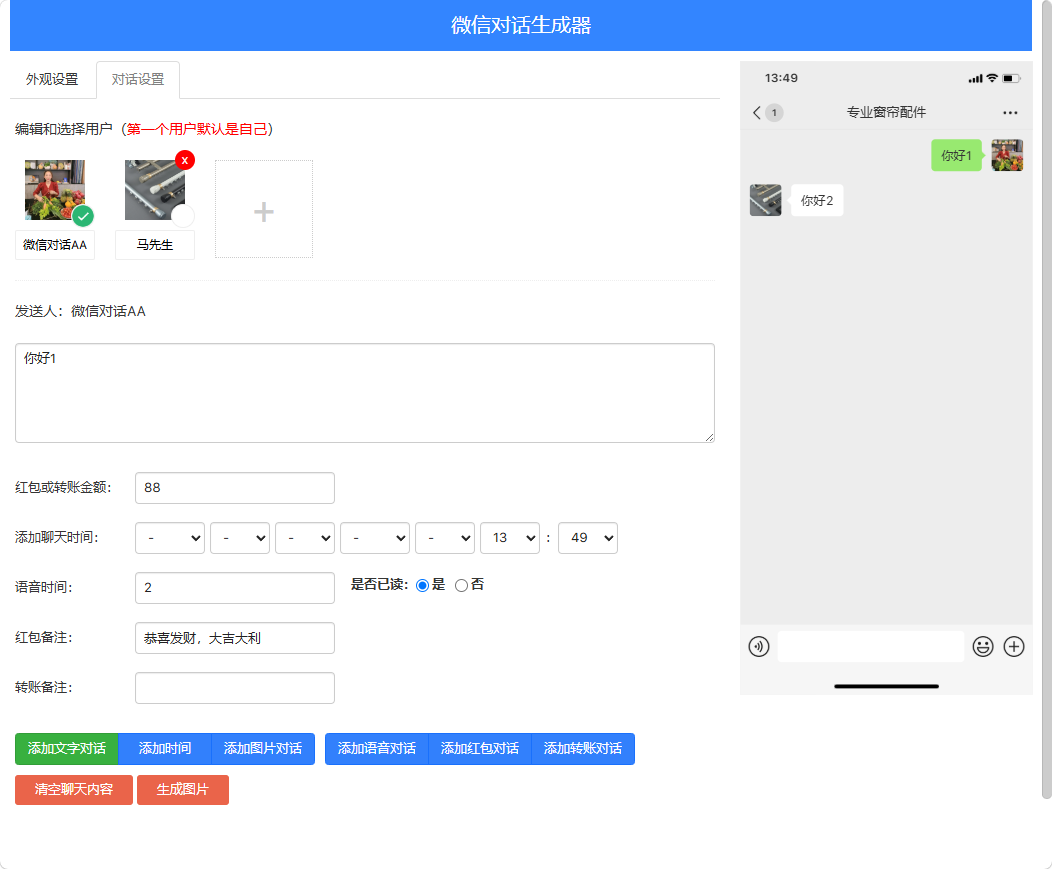Select the 微信对话AA user avatar
Viewport: 1052px width, 869px height.
click(x=55, y=190)
